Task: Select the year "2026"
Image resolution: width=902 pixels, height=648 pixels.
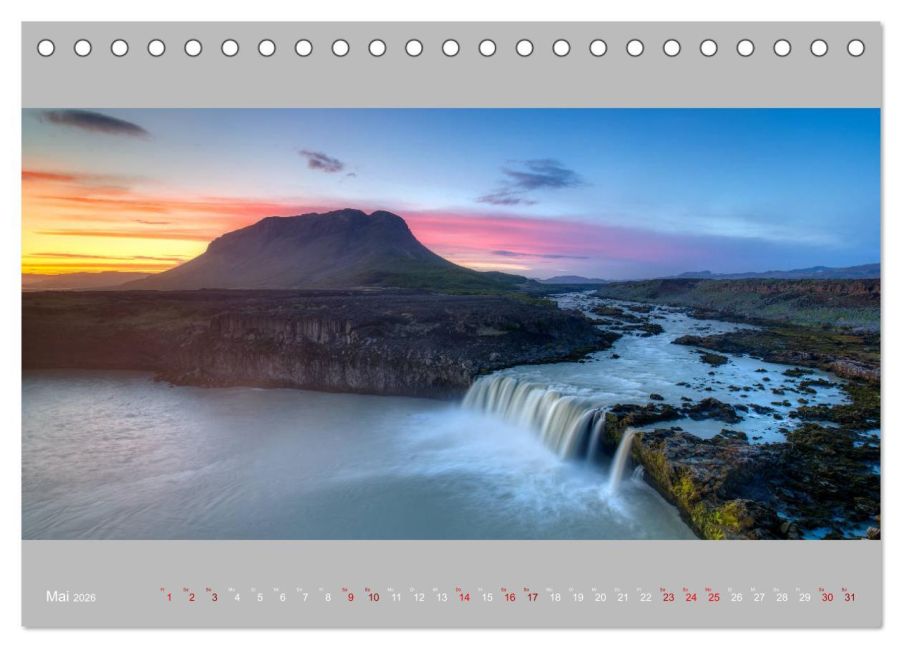Action: pos(85,598)
